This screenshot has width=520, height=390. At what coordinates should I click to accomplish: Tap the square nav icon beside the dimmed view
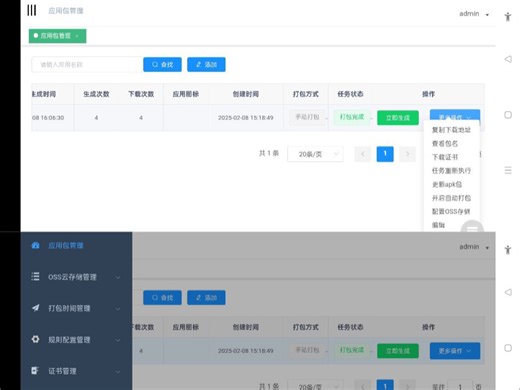508,348
